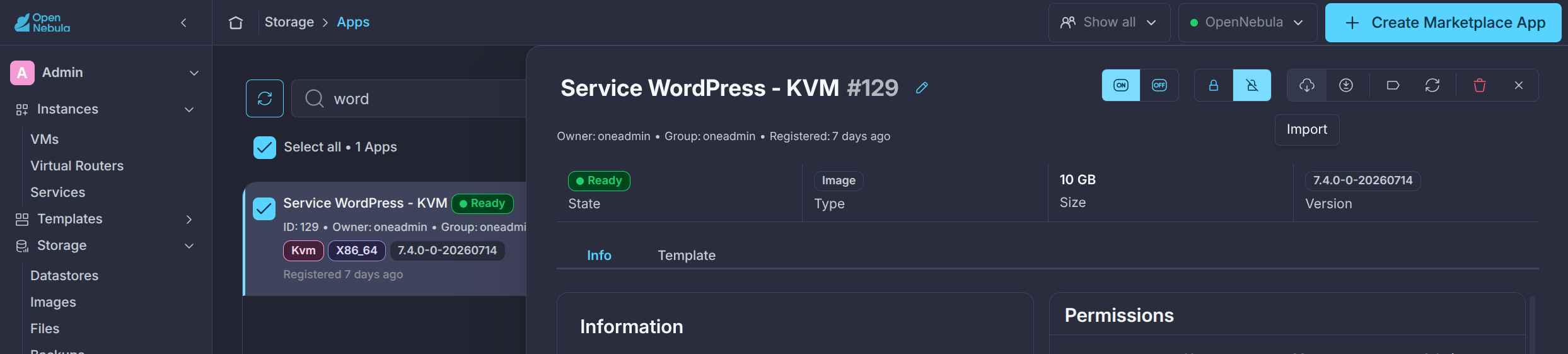Click the people icon in Show all
Screen dimensions: 1568x354
1067,23
